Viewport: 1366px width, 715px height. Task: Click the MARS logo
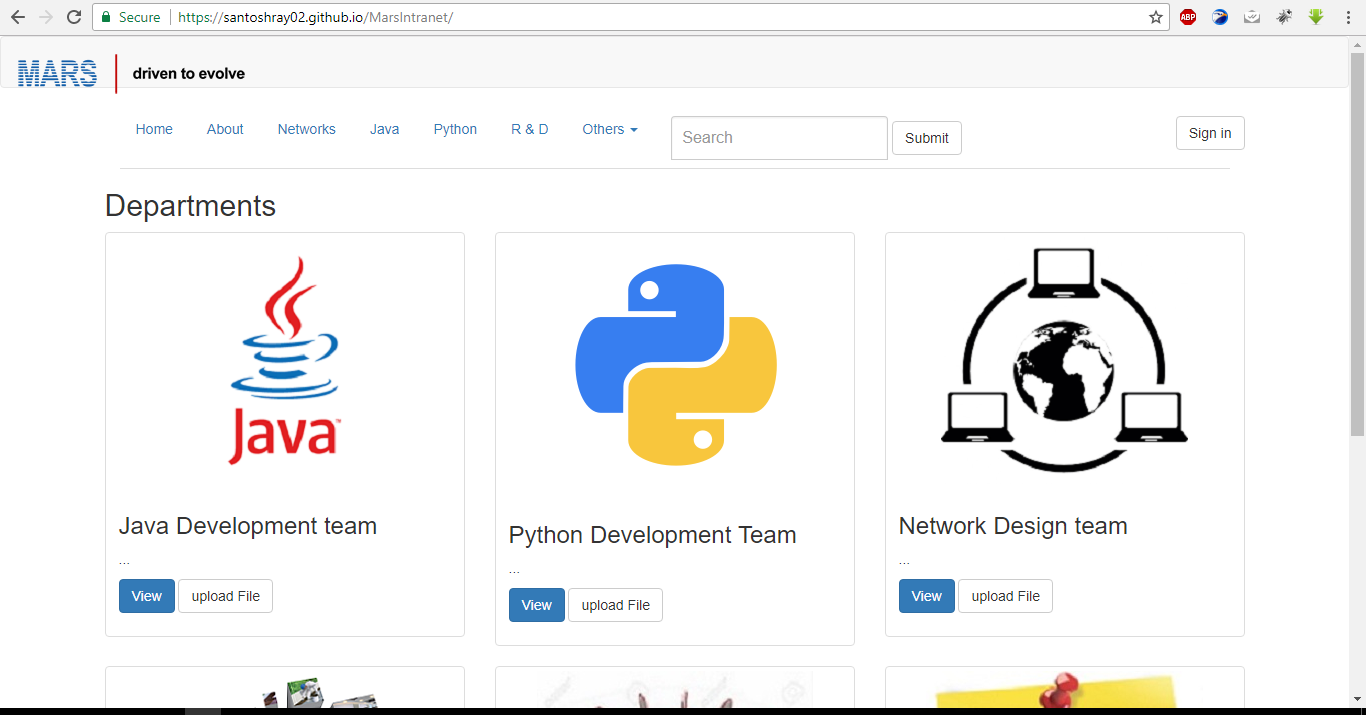coord(57,73)
